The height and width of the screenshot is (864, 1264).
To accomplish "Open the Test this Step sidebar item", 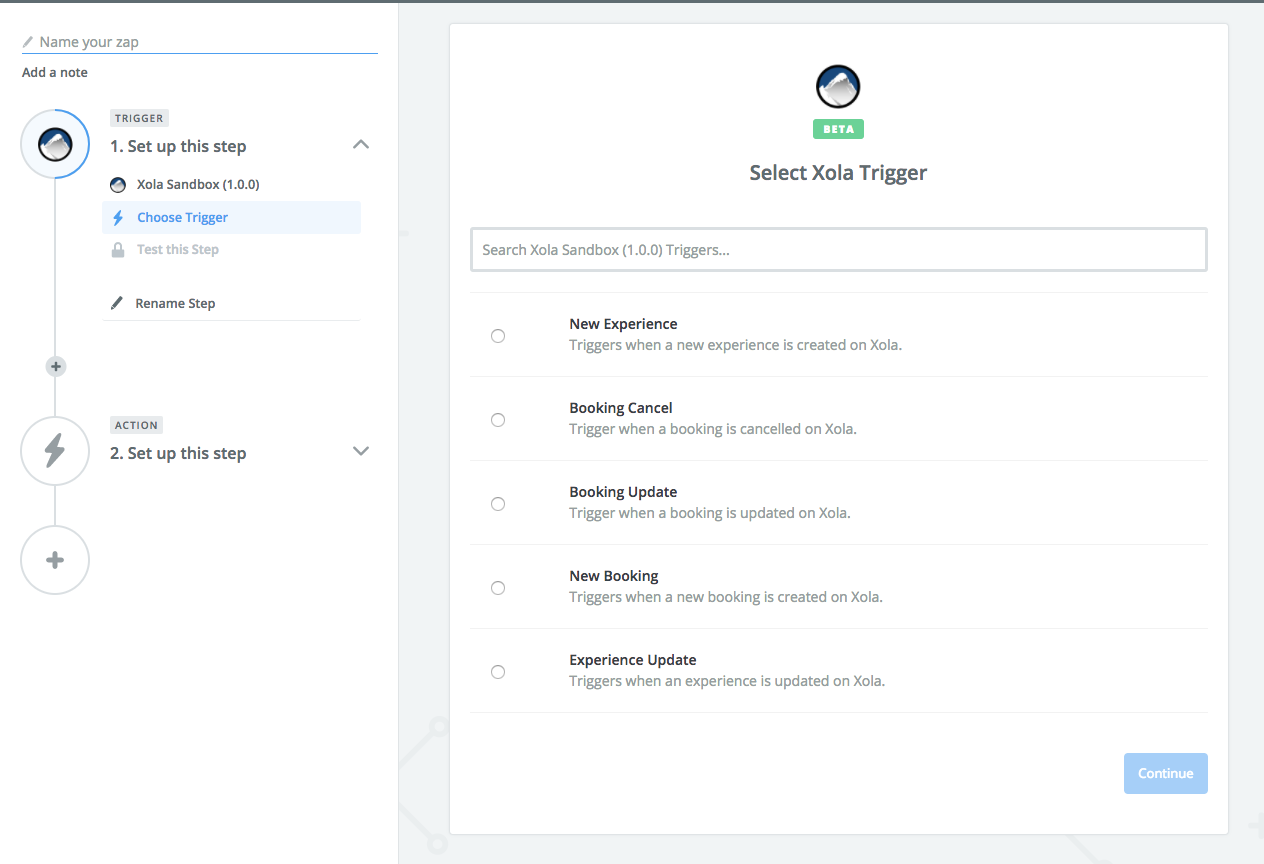I will [x=231, y=249].
